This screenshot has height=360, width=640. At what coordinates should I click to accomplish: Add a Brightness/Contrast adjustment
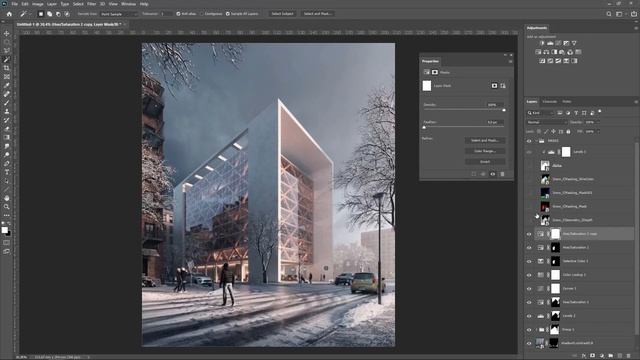tap(542, 43)
